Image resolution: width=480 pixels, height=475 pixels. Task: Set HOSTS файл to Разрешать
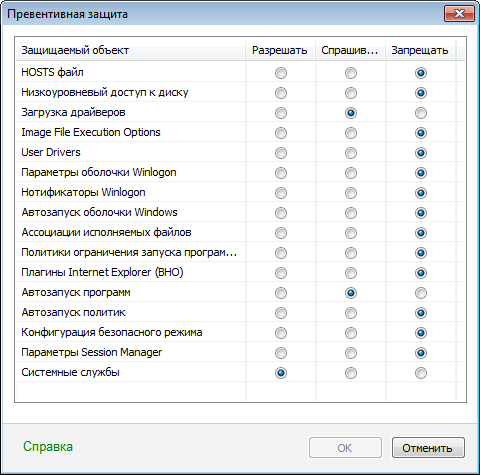point(281,73)
